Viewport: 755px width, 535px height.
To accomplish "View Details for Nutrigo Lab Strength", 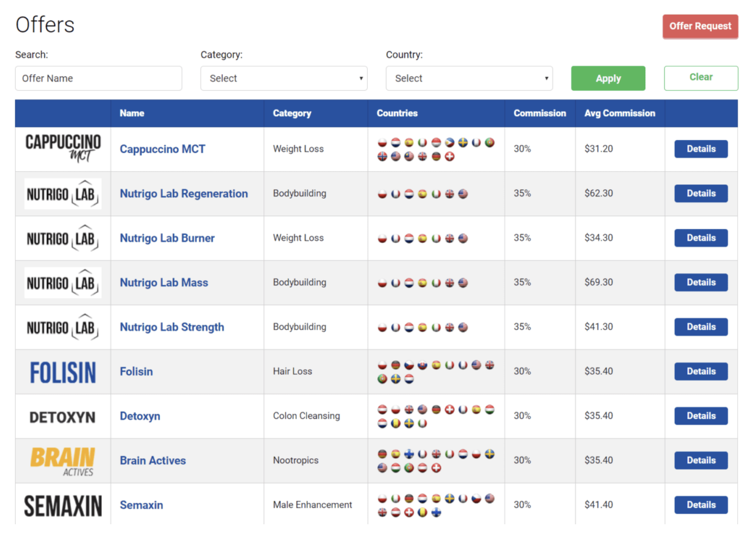I will click(x=701, y=326).
